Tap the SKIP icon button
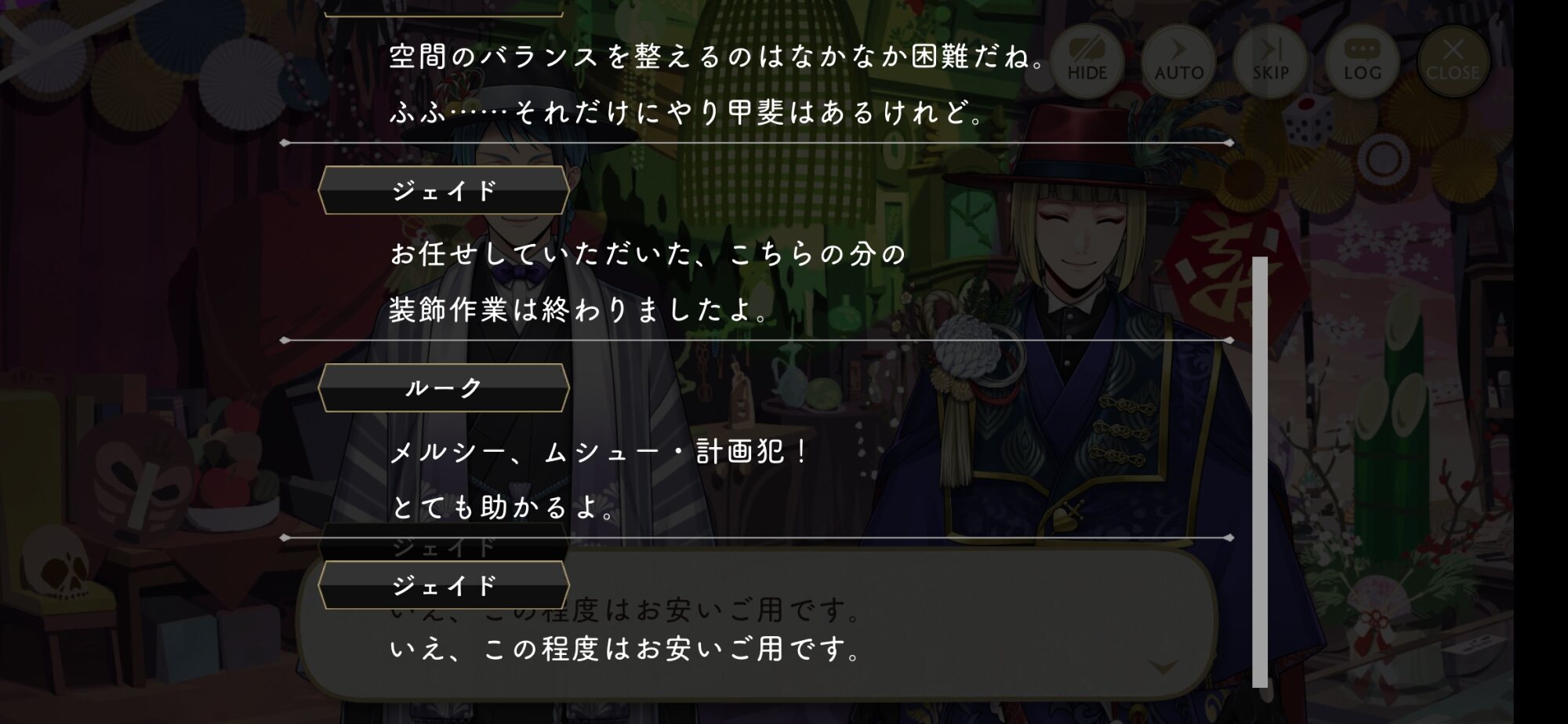This screenshot has height=724, width=1568. pyautogui.click(x=1270, y=60)
